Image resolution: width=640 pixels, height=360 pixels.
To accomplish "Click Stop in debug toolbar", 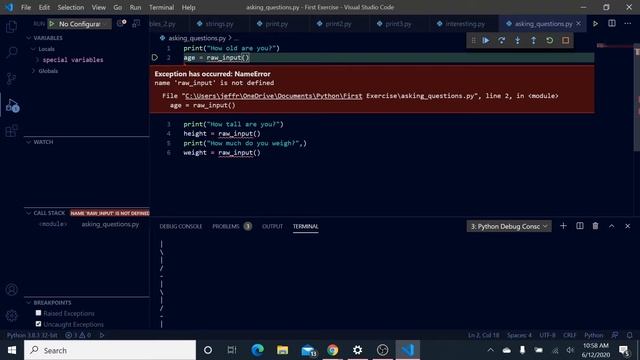I will 566,40.
